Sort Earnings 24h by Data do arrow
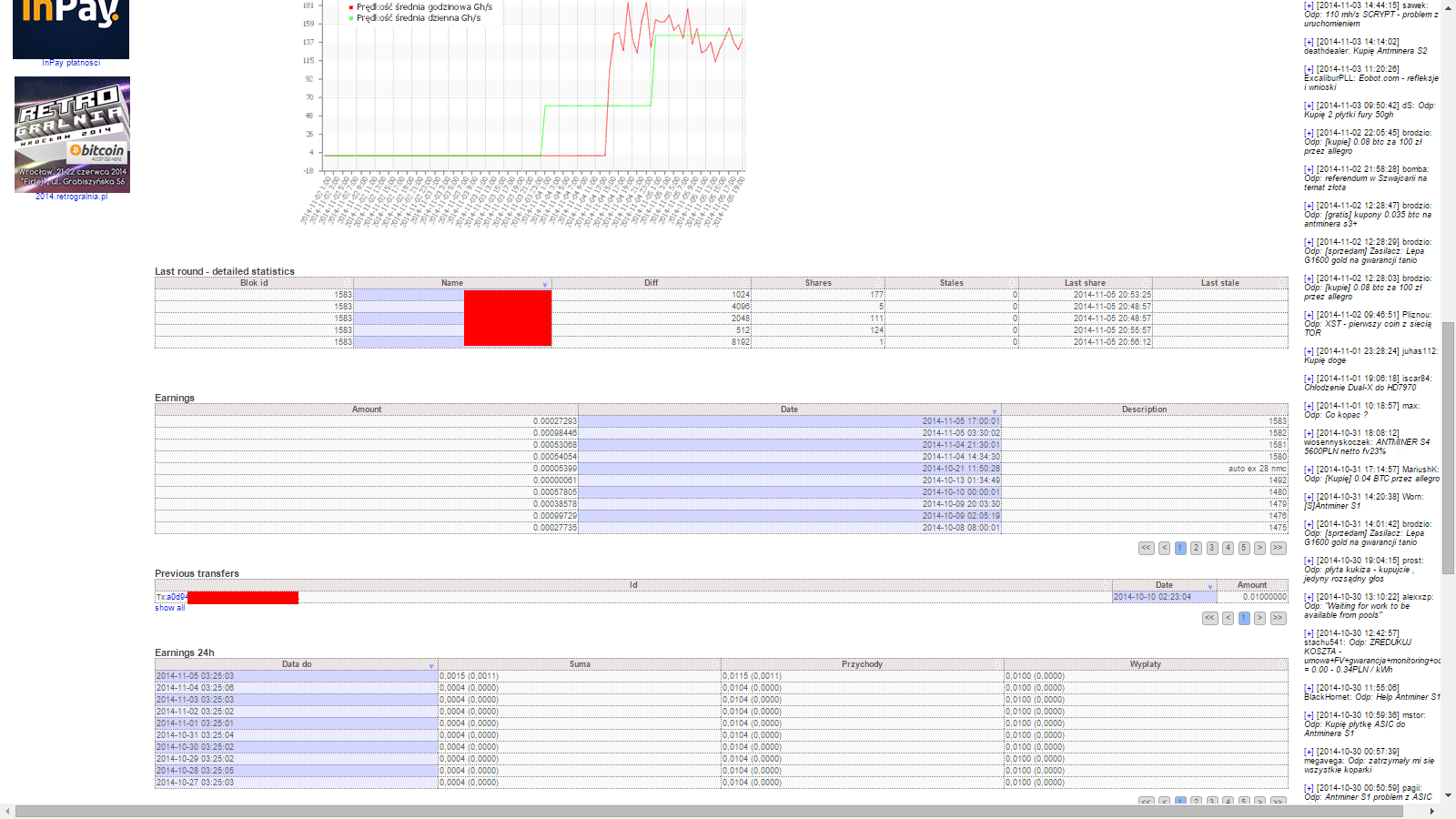This screenshot has height=819, width=1456. point(431,666)
